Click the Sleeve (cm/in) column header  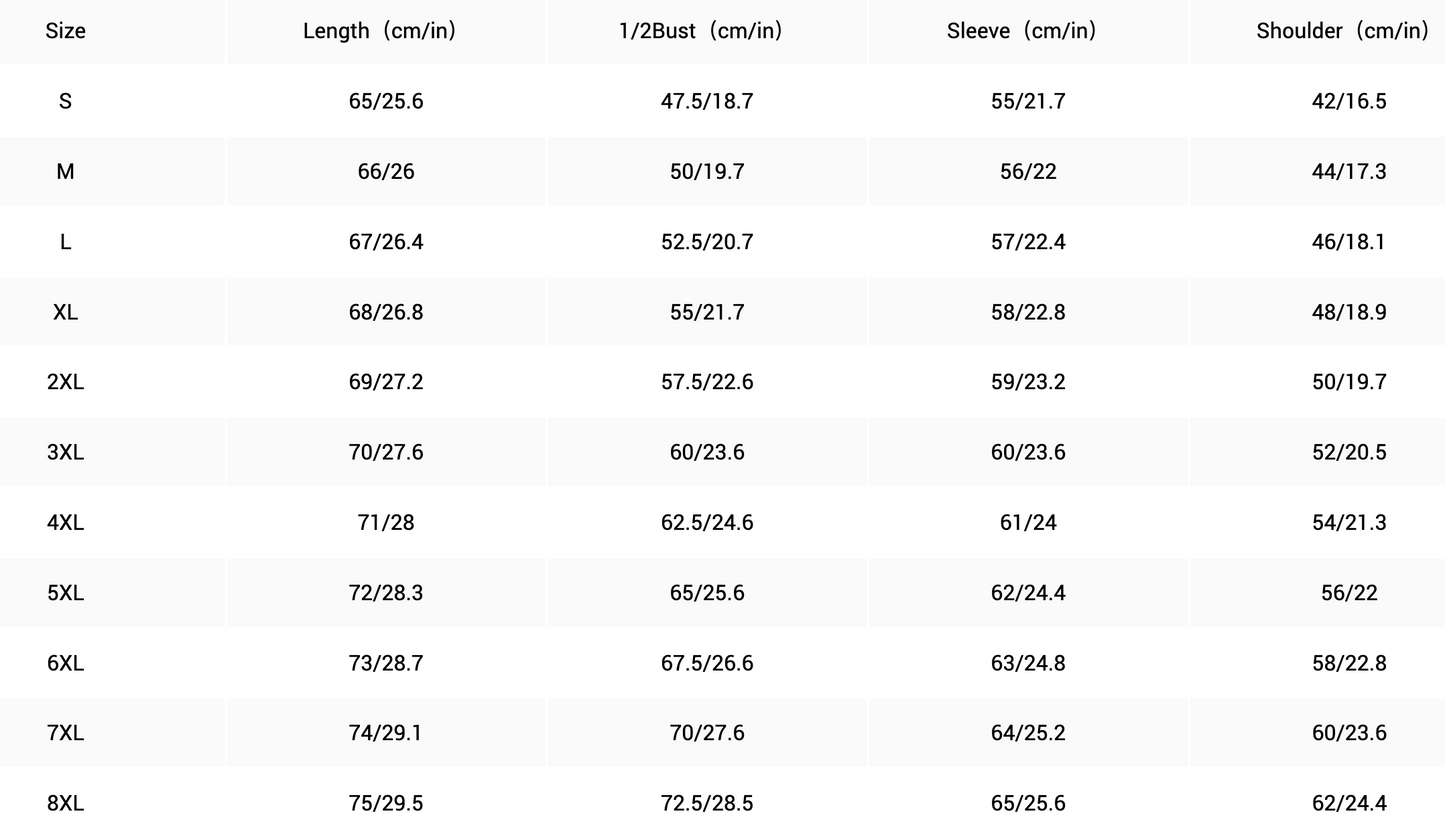tap(1027, 31)
